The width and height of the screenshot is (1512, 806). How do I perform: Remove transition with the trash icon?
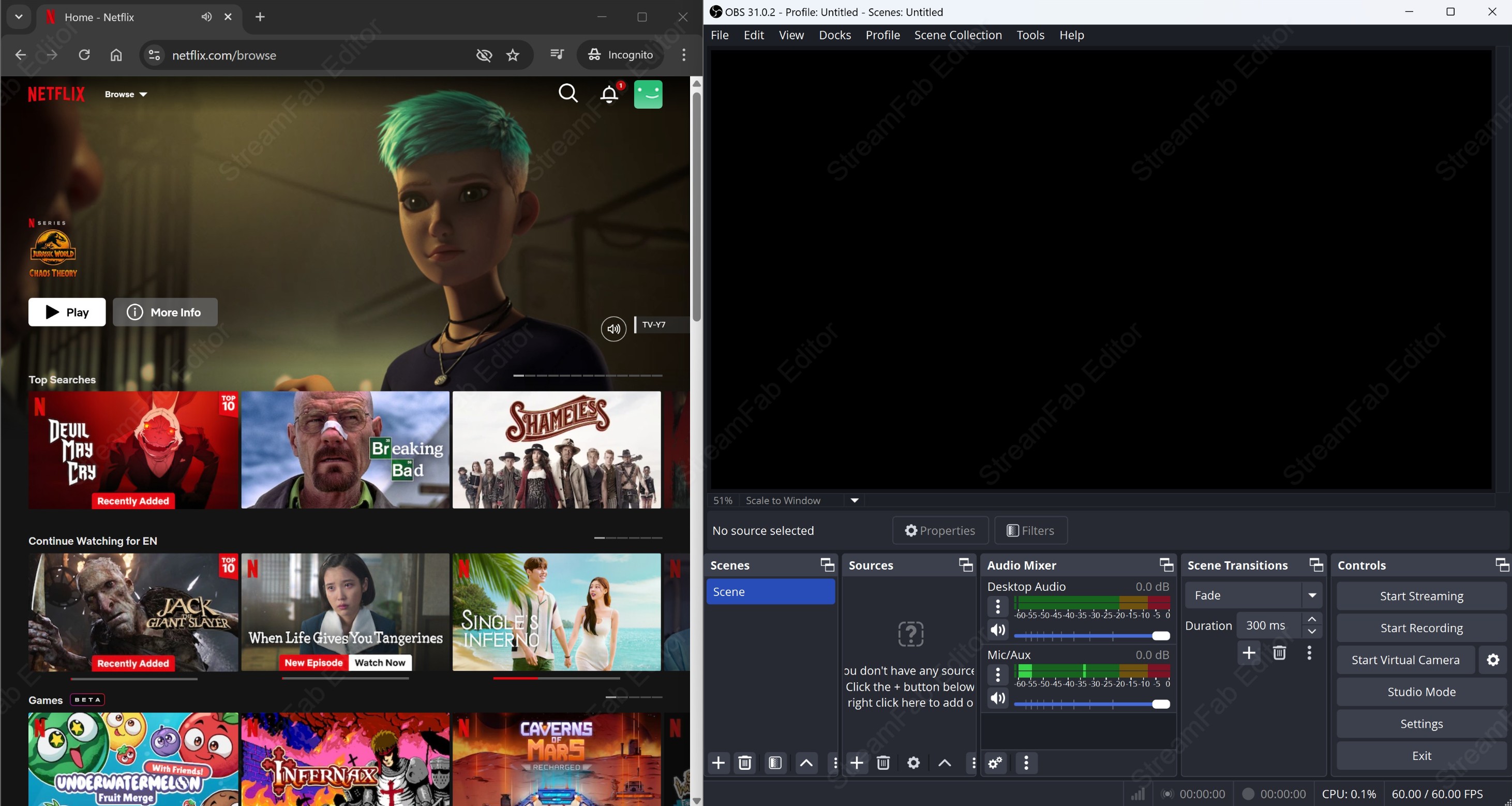[1280, 653]
